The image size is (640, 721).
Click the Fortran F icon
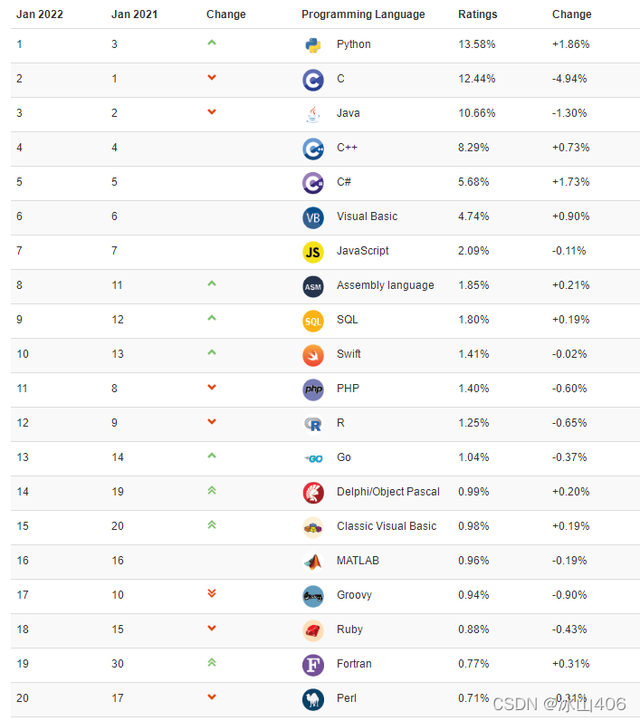[x=313, y=664]
